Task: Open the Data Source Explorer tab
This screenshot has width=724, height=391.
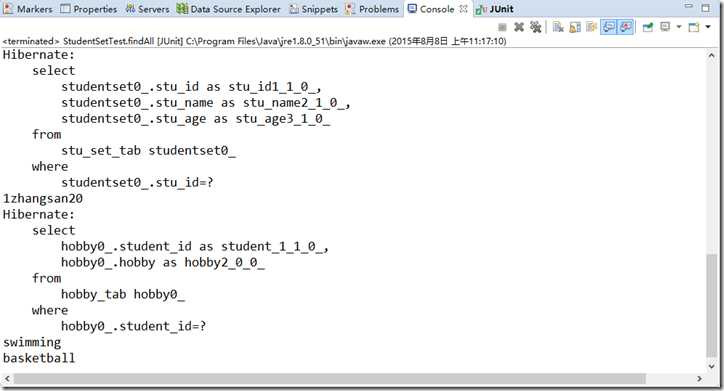Action: tap(229, 9)
